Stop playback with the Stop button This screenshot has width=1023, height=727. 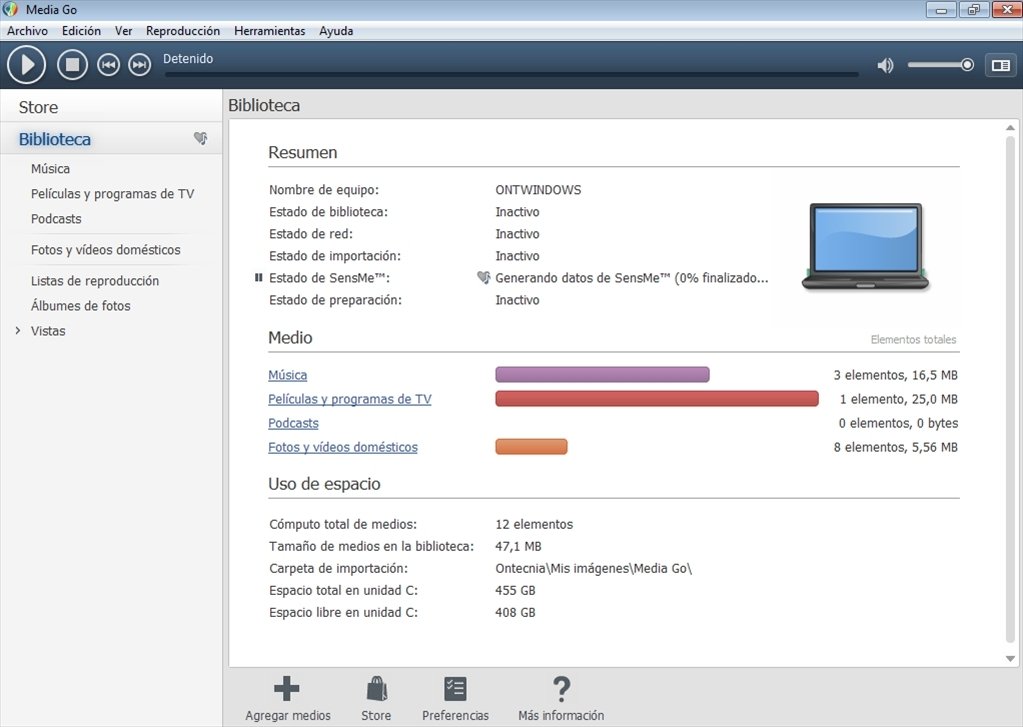pyautogui.click(x=72, y=65)
